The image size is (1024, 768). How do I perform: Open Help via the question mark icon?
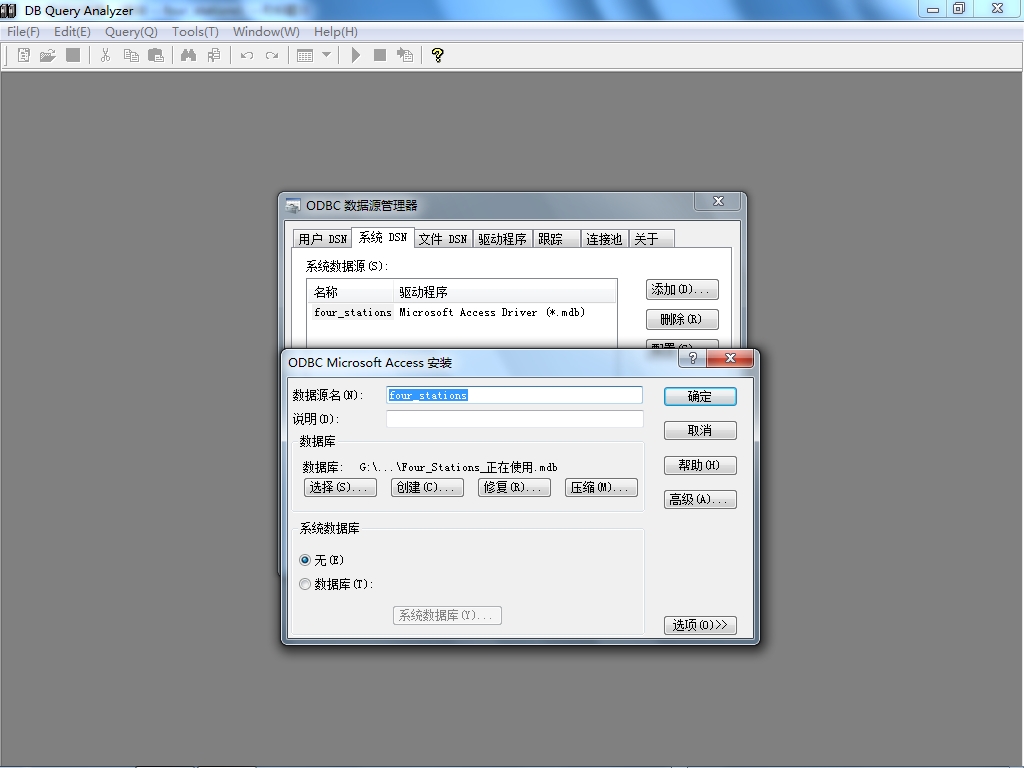click(x=437, y=54)
